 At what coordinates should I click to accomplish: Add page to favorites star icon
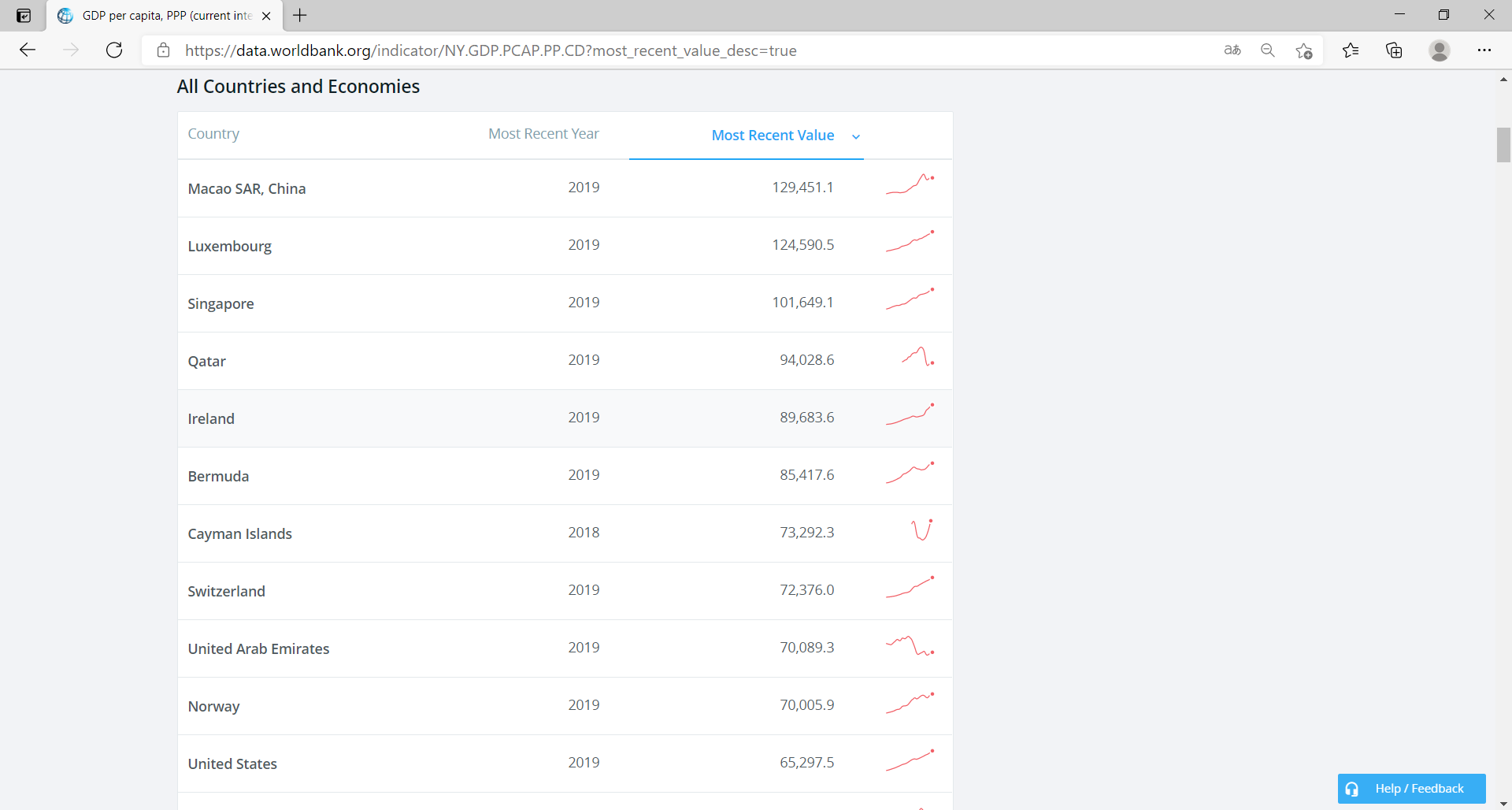(1303, 50)
